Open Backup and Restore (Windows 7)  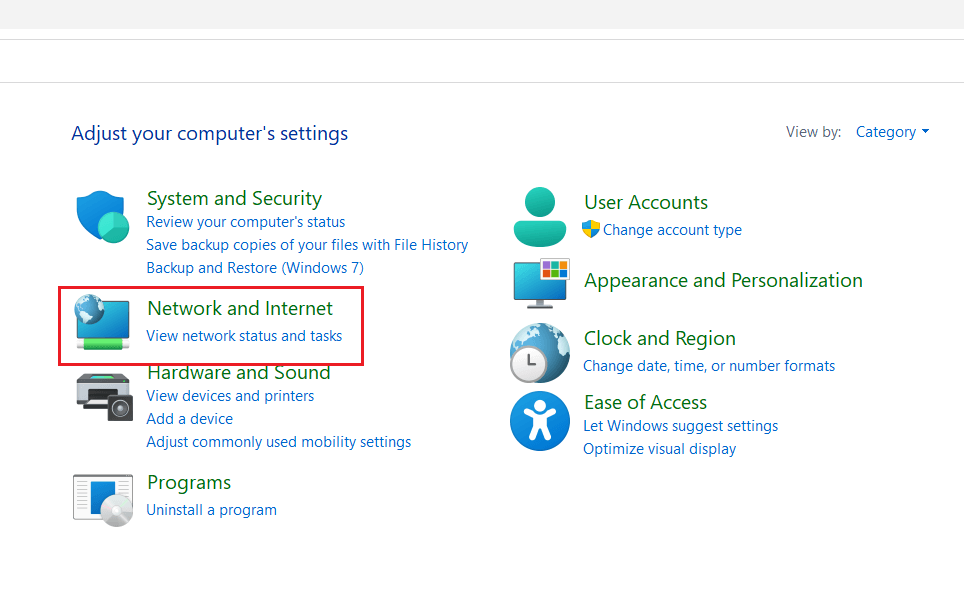[254, 267]
